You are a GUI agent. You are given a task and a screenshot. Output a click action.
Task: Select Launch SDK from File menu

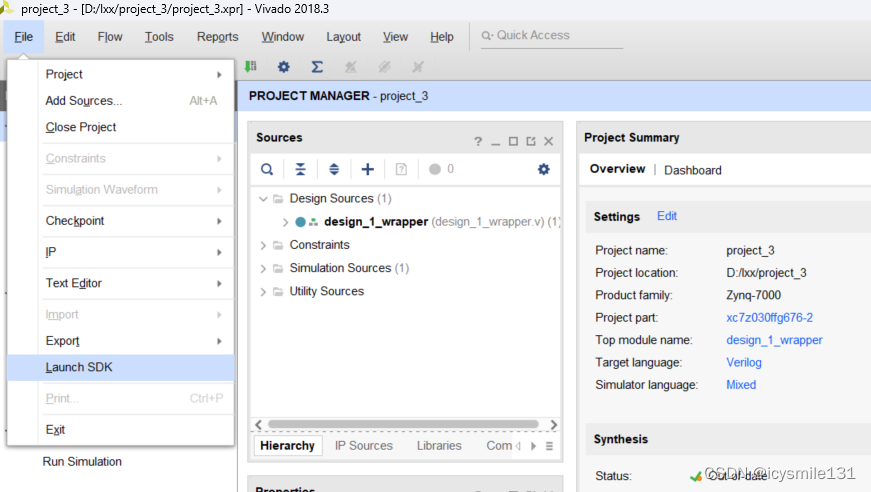(x=121, y=368)
